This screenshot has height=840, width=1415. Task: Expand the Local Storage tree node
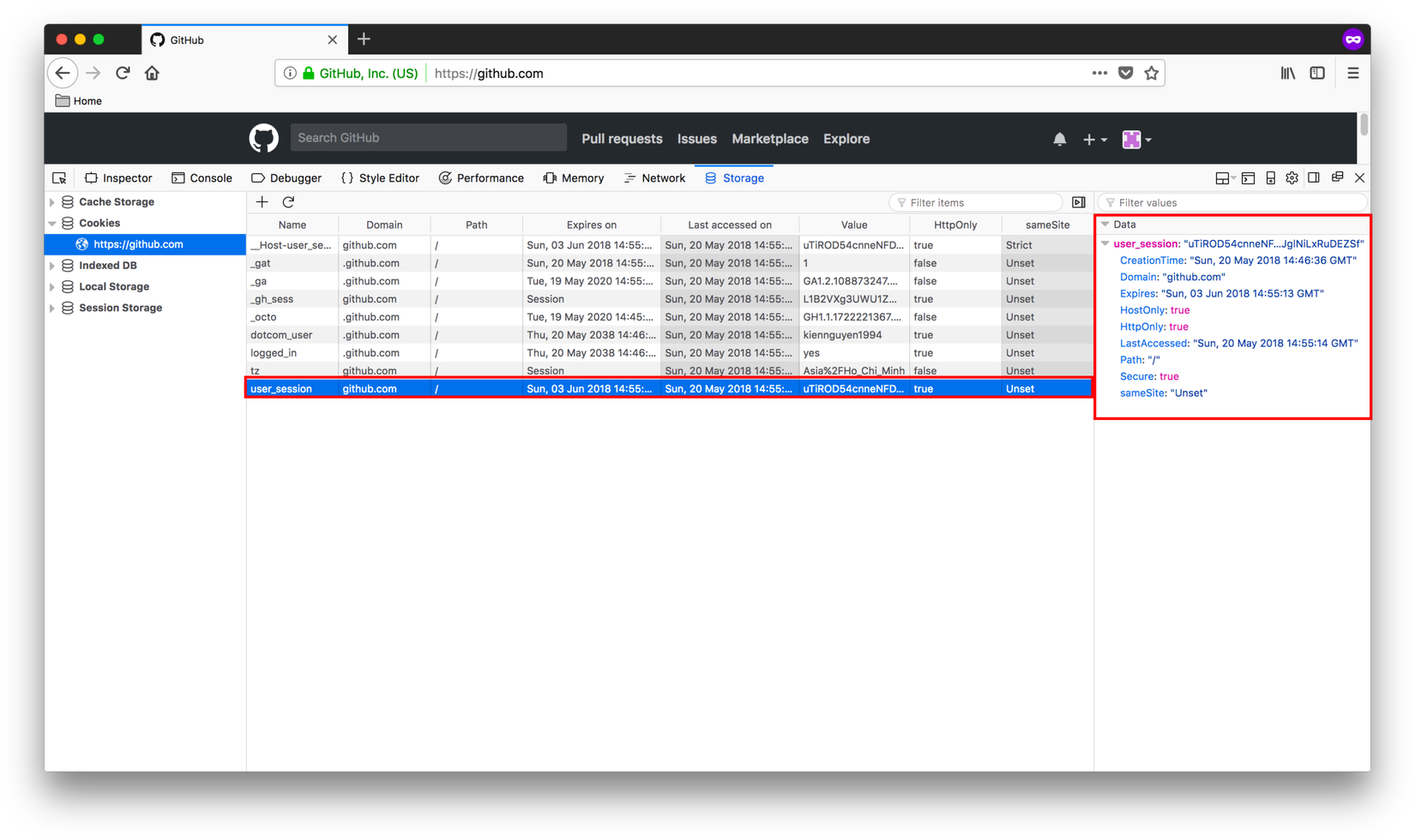52,287
